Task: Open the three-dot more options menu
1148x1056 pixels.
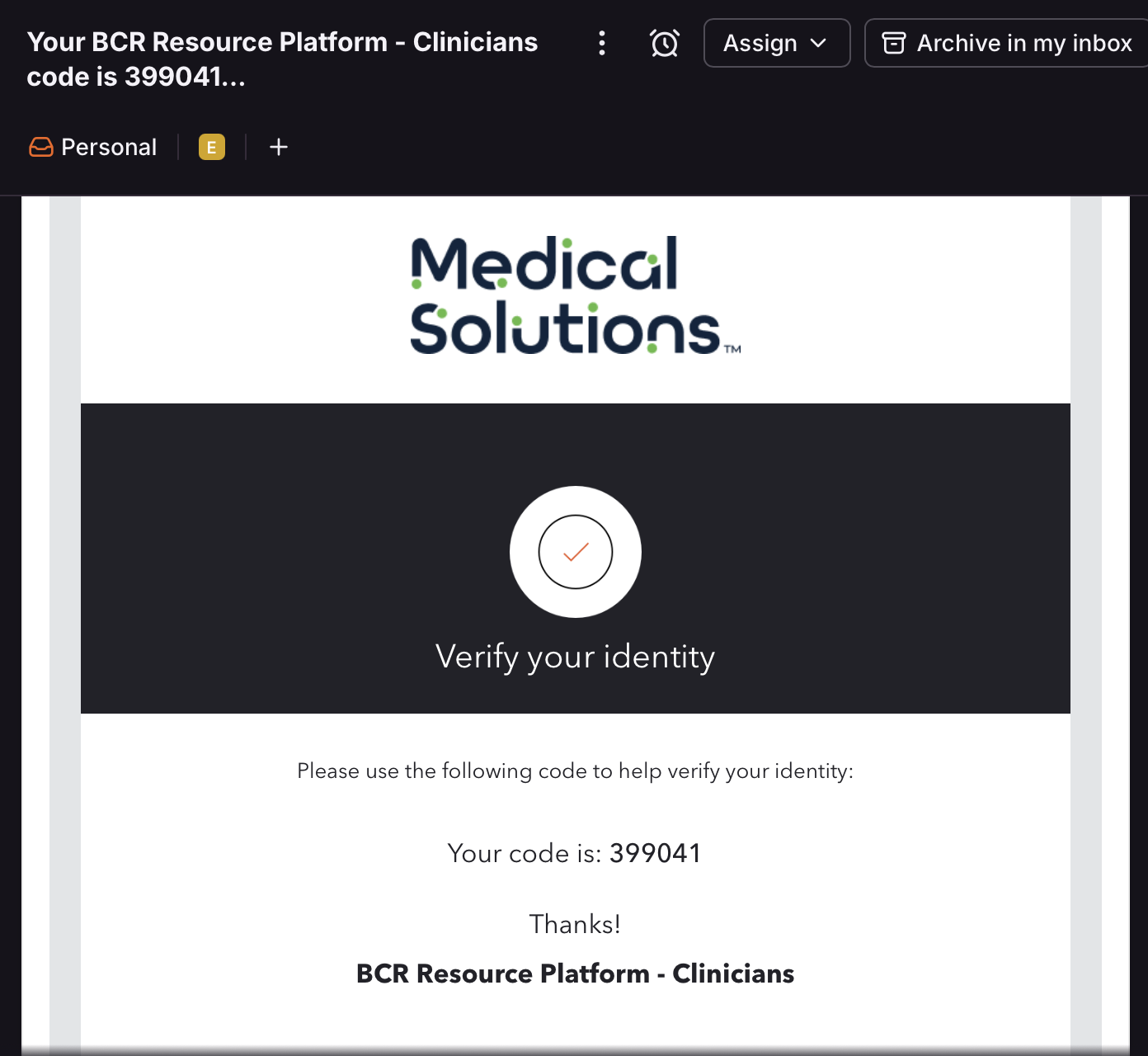Action: (x=602, y=43)
